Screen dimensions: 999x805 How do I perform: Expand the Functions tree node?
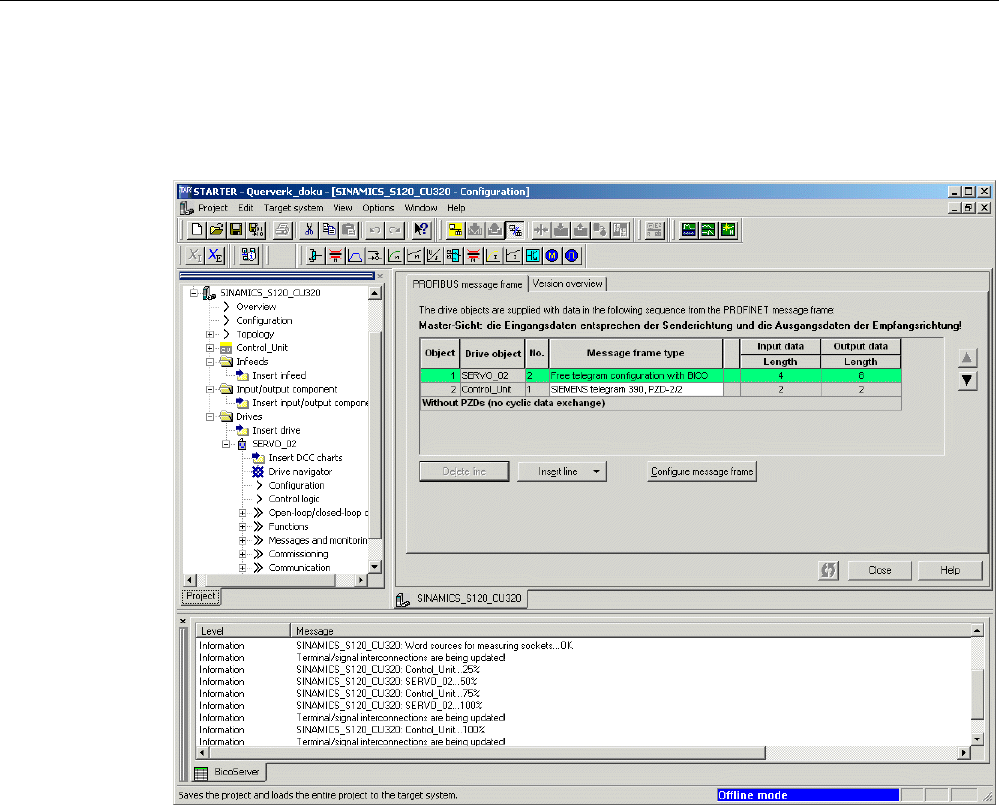242,527
